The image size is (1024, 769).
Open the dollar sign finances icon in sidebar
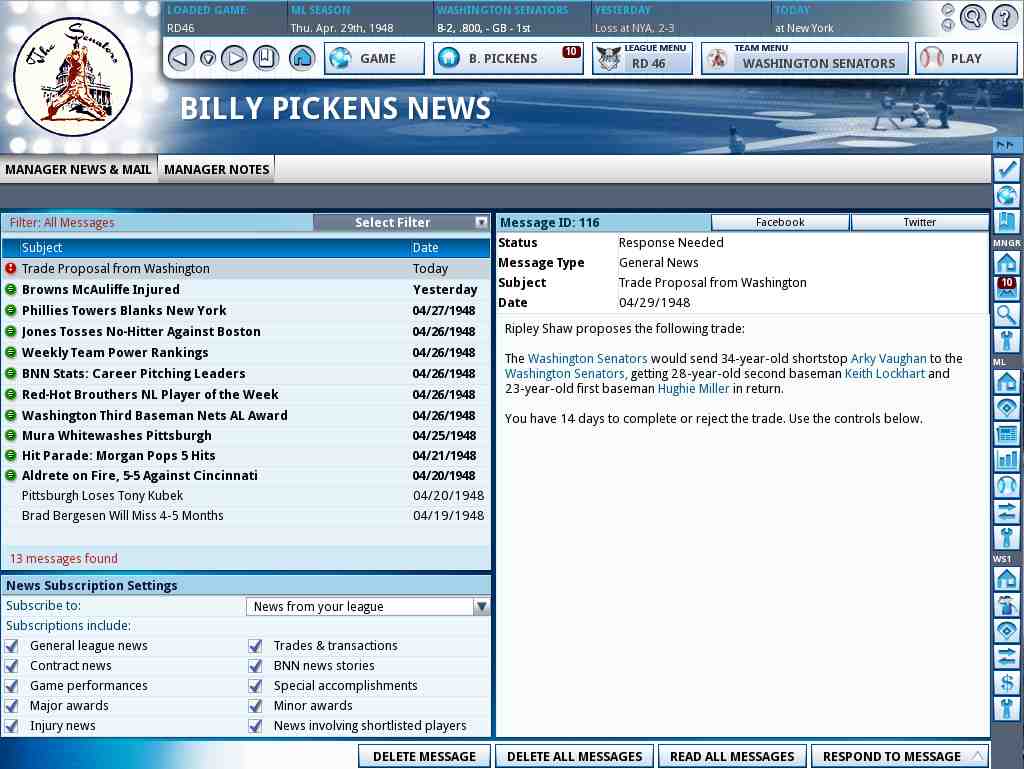pos(1006,683)
